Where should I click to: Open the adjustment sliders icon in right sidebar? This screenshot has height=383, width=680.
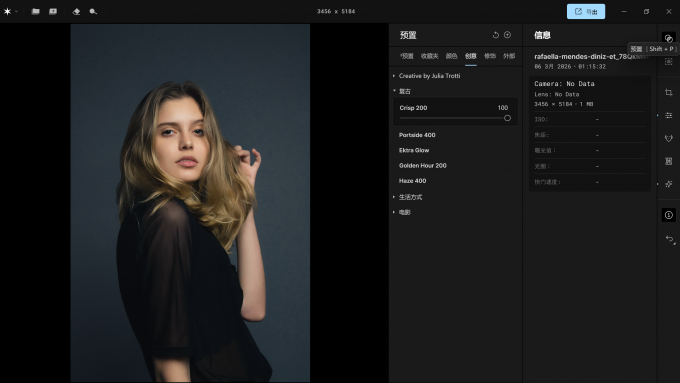[669, 115]
